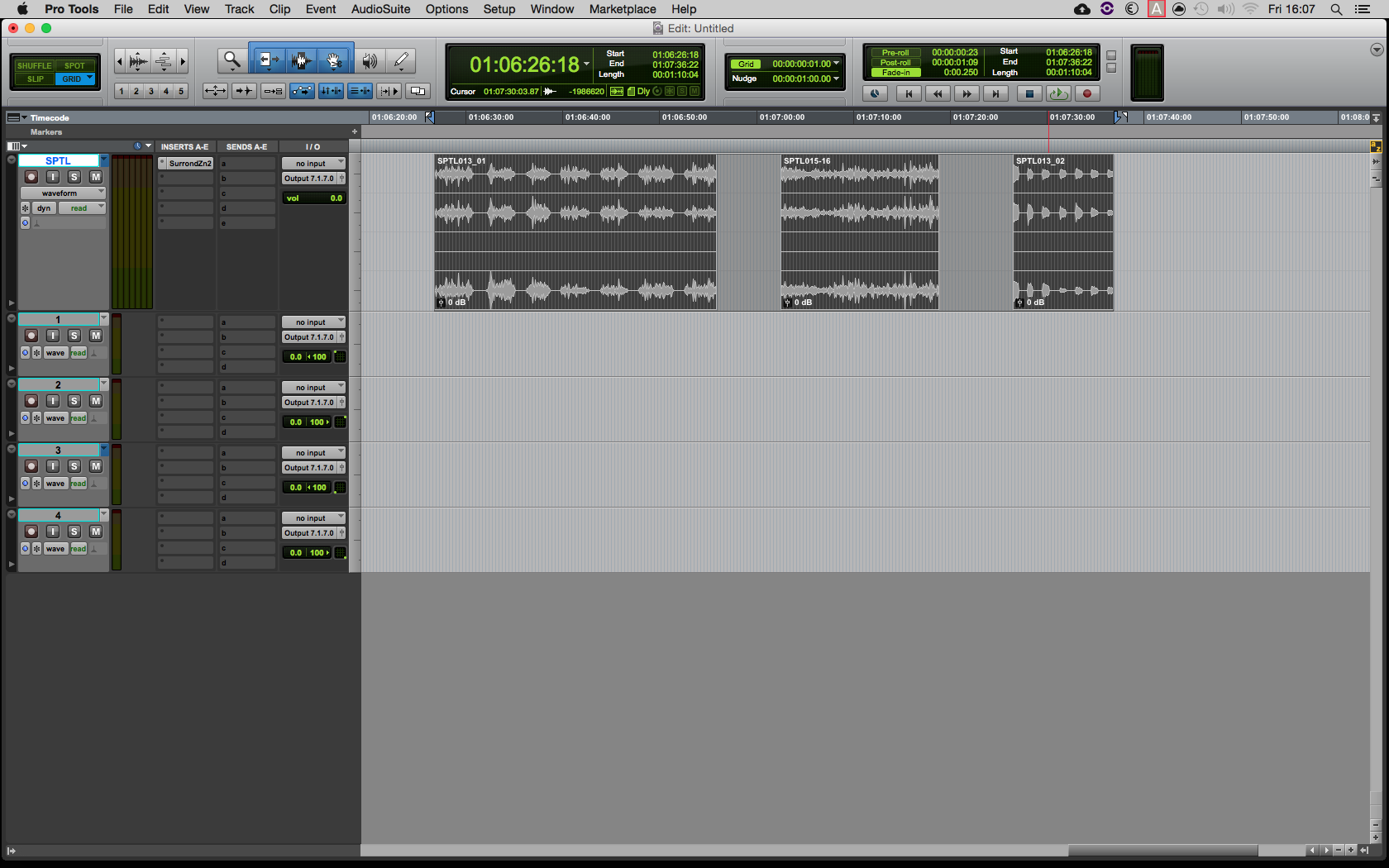Select the Pencil tool
The width and height of the screenshot is (1389, 868).
pyautogui.click(x=401, y=60)
